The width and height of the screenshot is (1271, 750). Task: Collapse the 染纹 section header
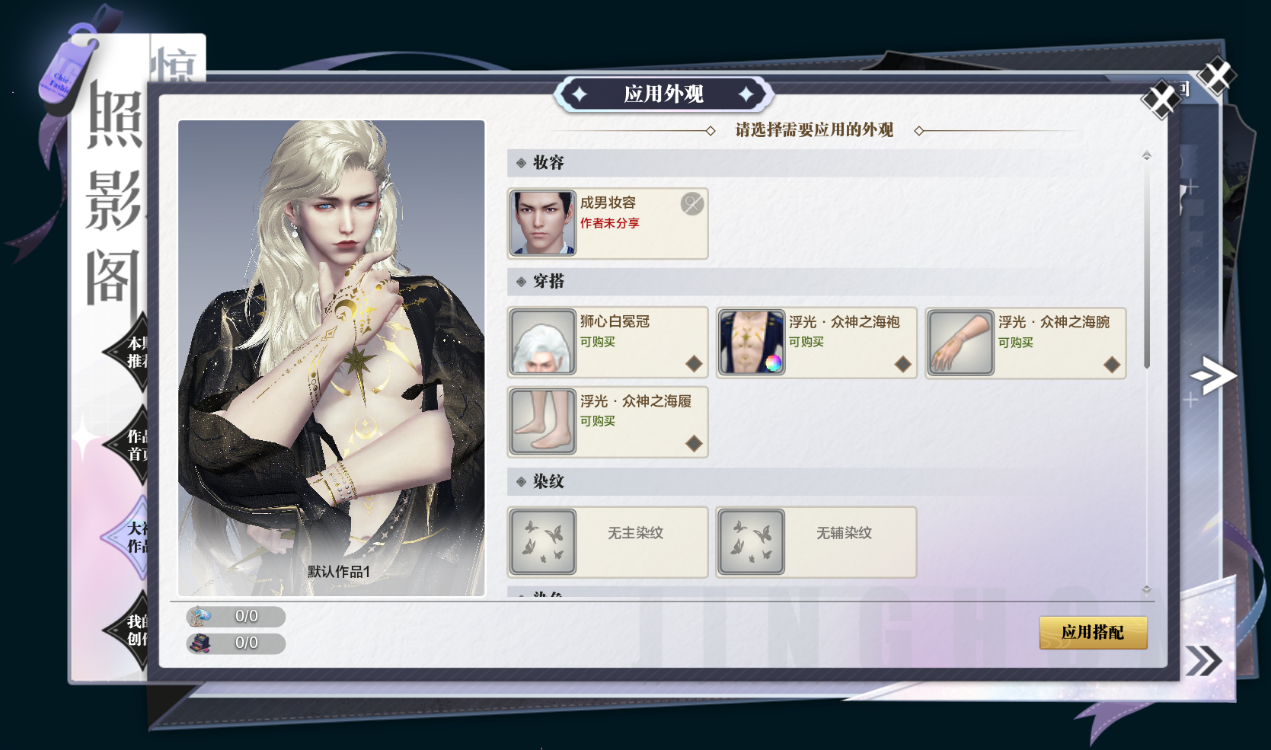825,481
